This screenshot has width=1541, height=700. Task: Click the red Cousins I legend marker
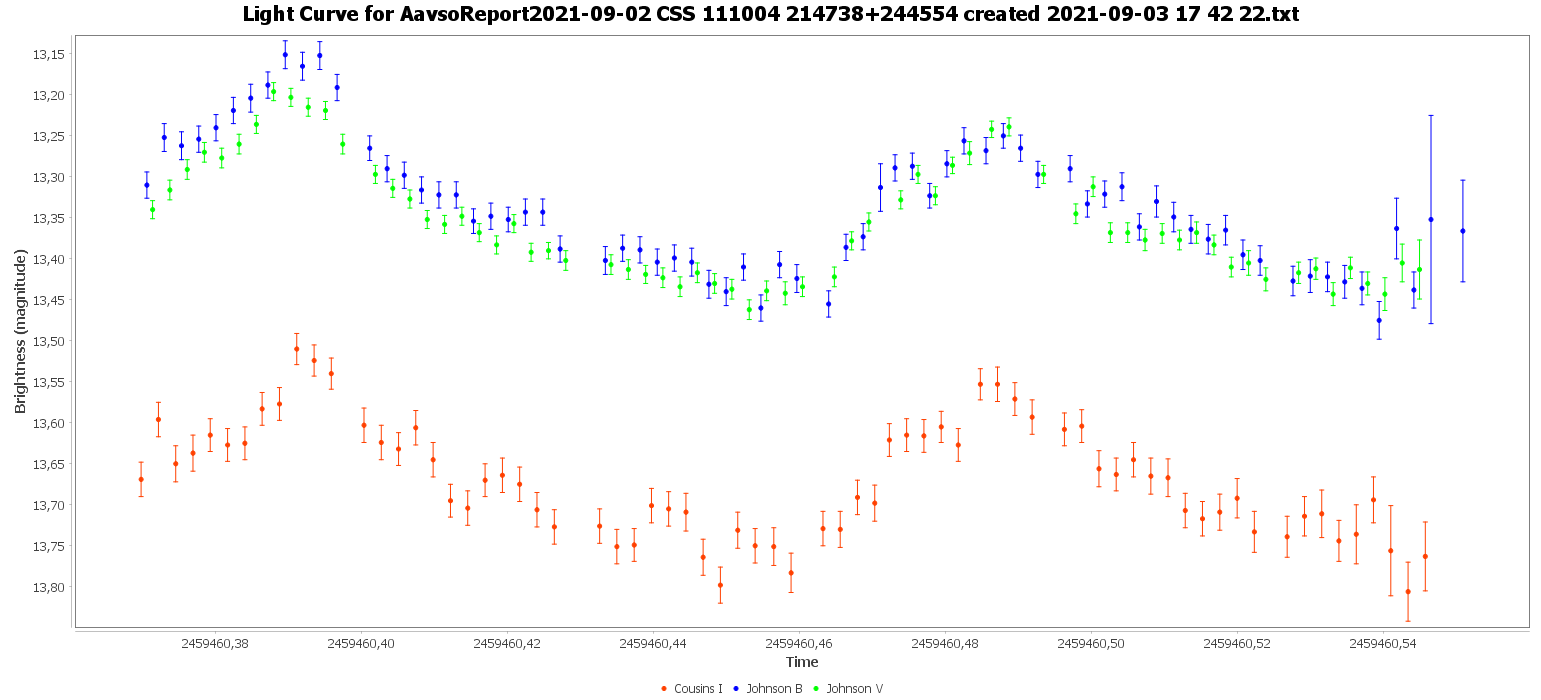point(664,688)
